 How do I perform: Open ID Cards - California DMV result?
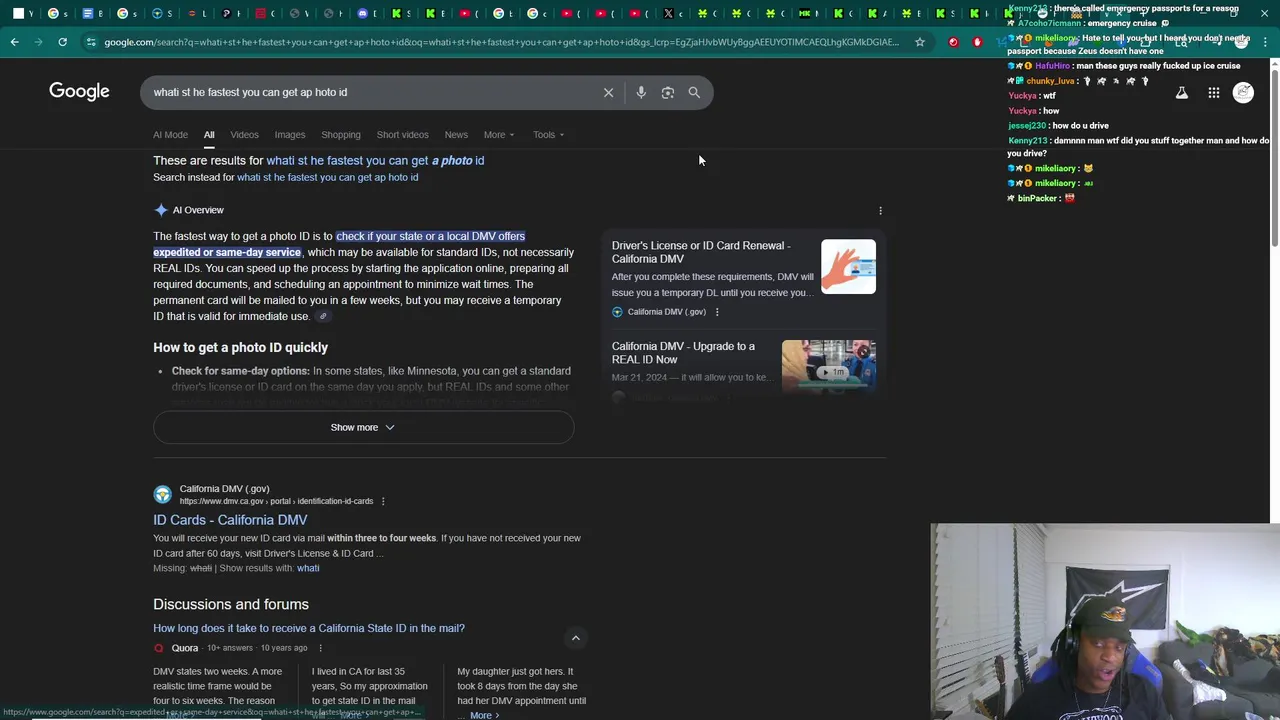coord(230,520)
